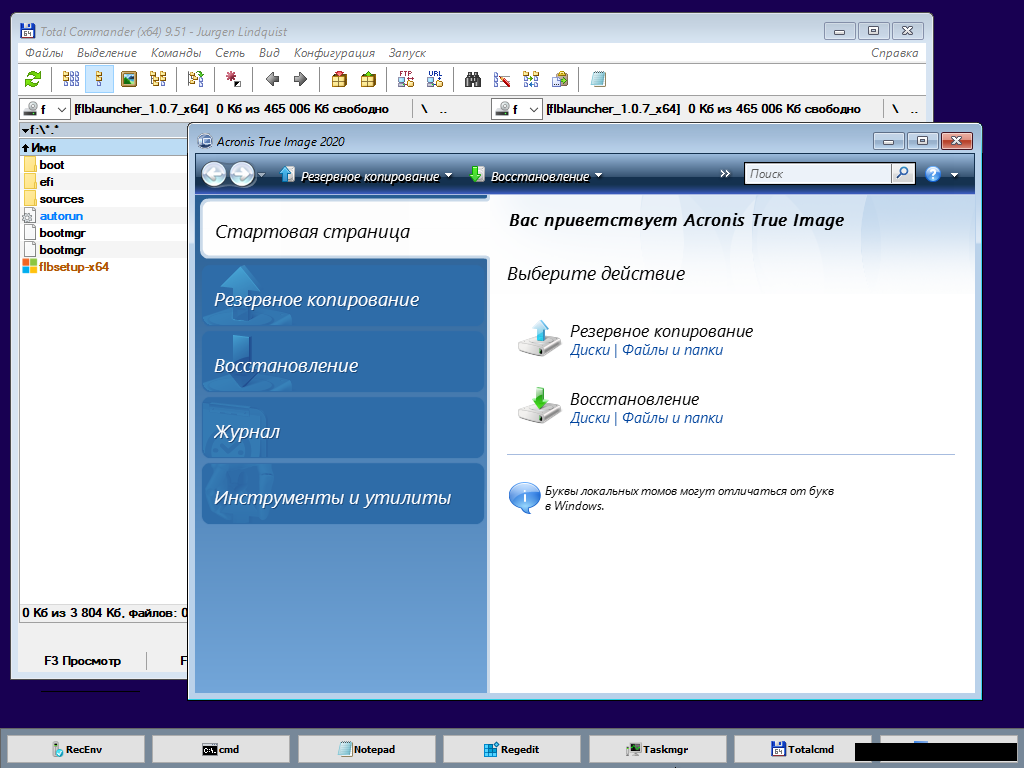Select the brief view icon in Total Commander
The height and width of the screenshot is (768, 1024).
click(x=71, y=80)
